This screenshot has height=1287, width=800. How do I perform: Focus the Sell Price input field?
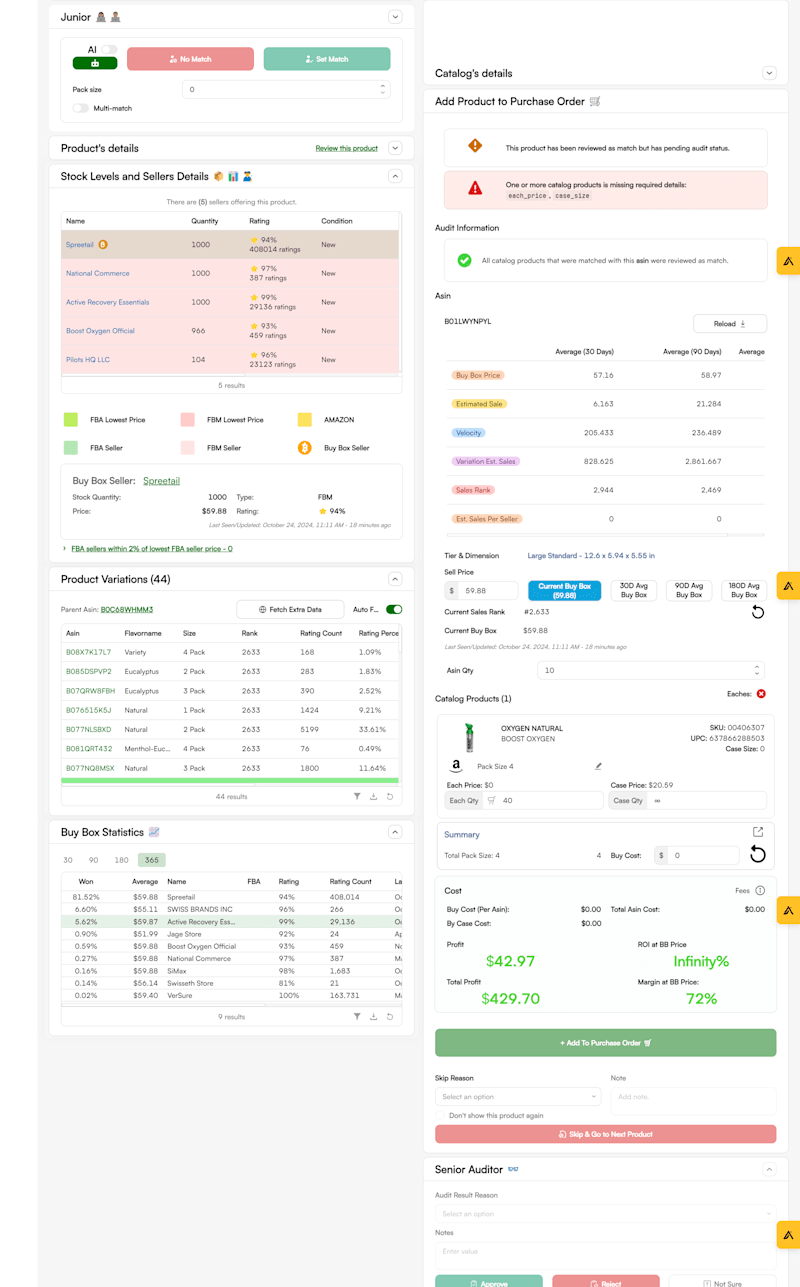click(x=488, y=591)
